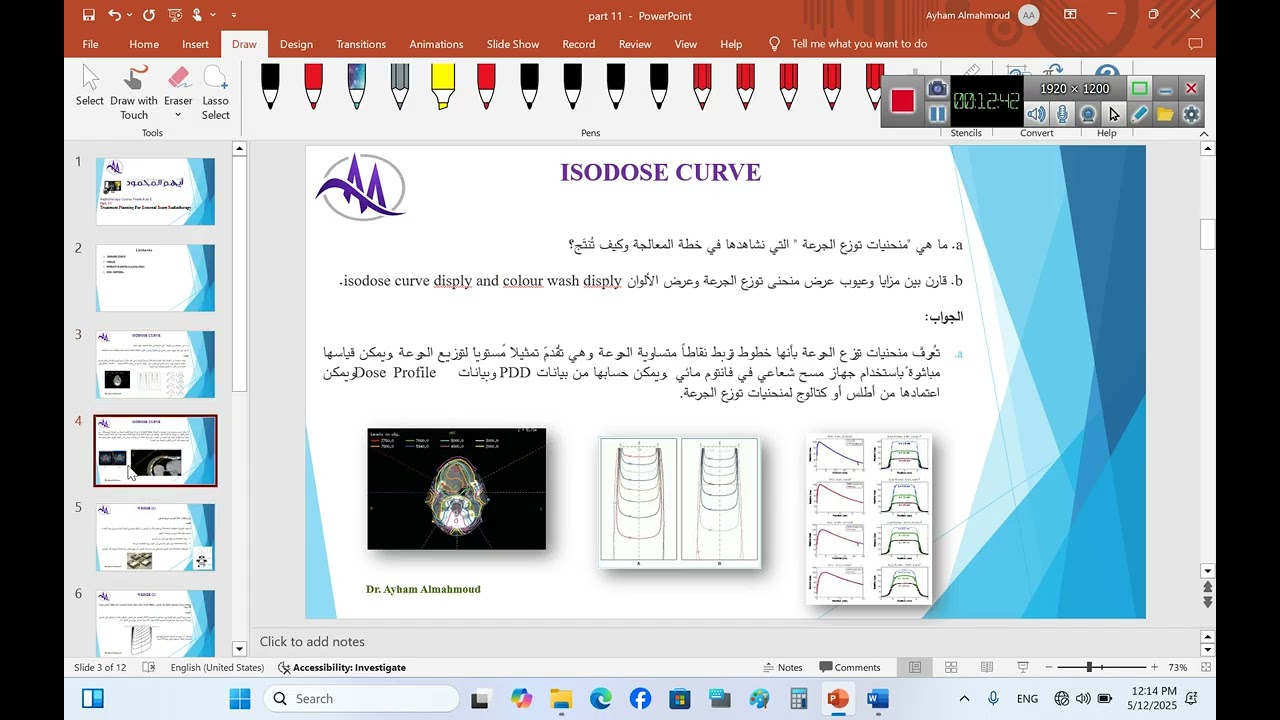This screenshot has height=720, width=1280.
Task: Open the Transitions tab
Action: (361, 44)
